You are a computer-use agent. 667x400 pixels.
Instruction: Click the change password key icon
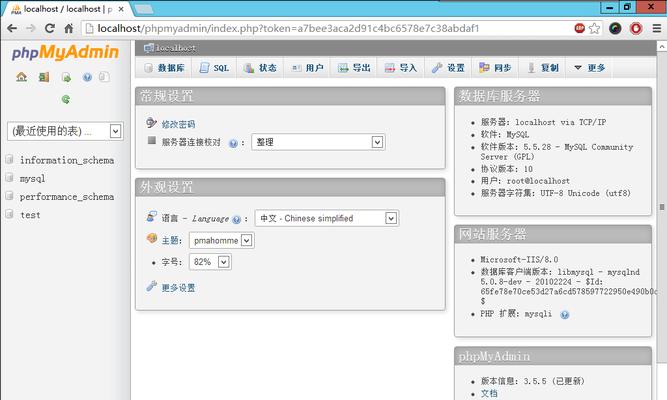(151, 123)
